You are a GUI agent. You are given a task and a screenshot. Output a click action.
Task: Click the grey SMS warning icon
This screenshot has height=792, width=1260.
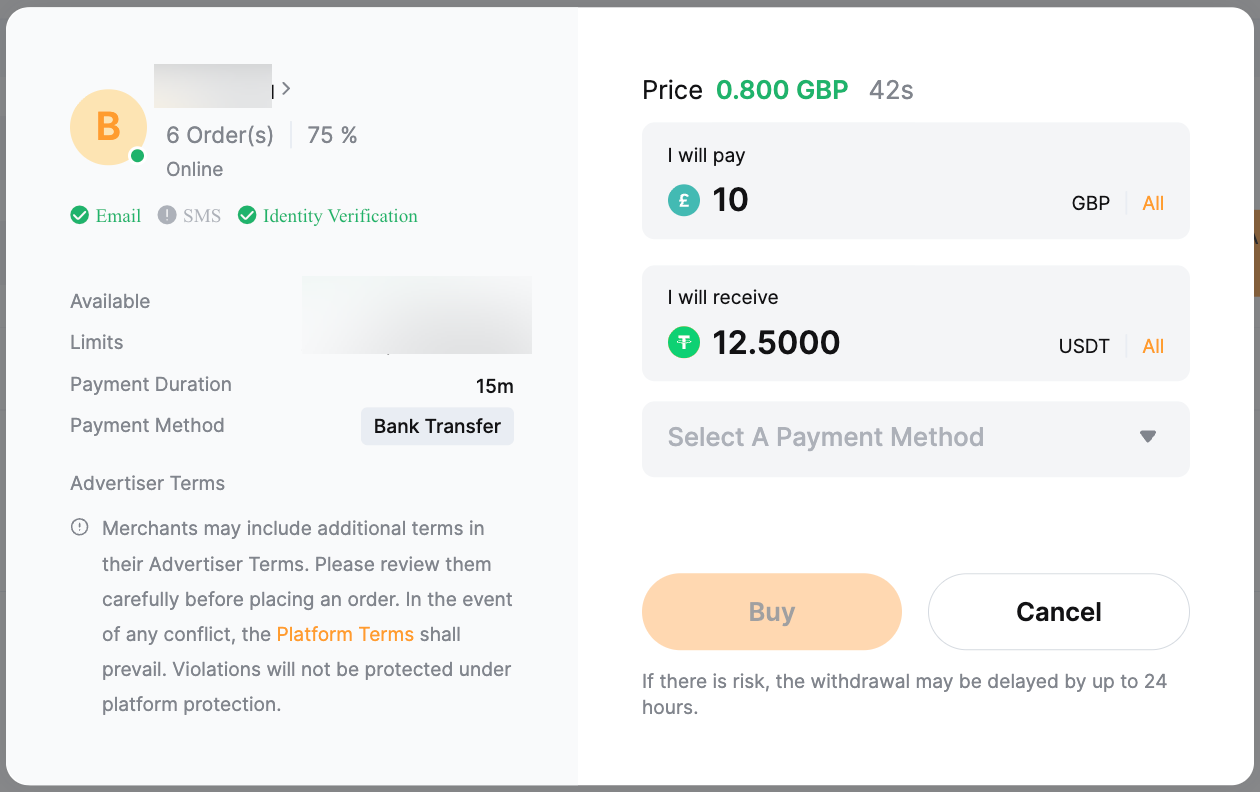[x=167, y=216]
